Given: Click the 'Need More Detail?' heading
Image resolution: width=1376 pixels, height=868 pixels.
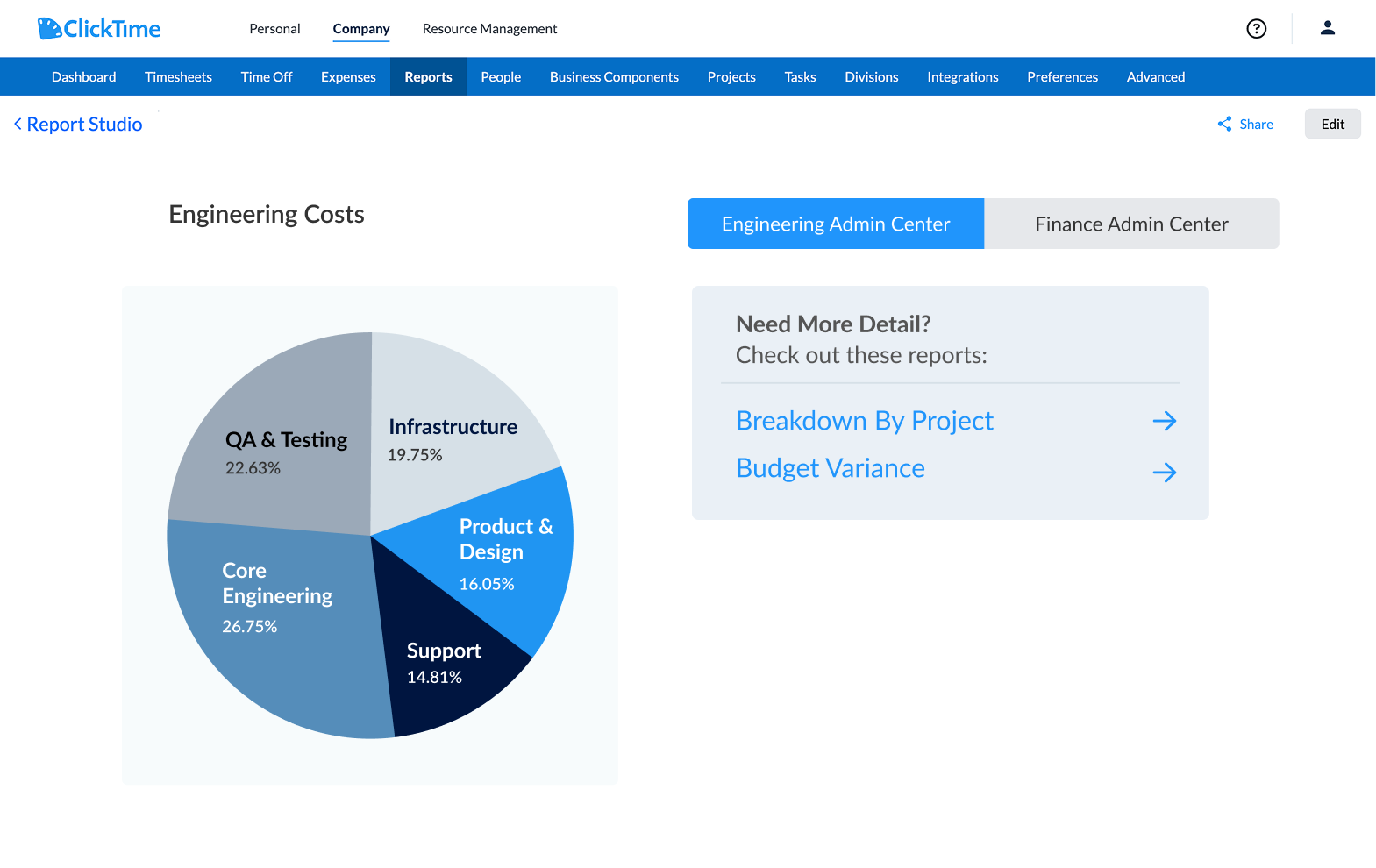Looking at the screenshot, I should click(x=833, y=324).
